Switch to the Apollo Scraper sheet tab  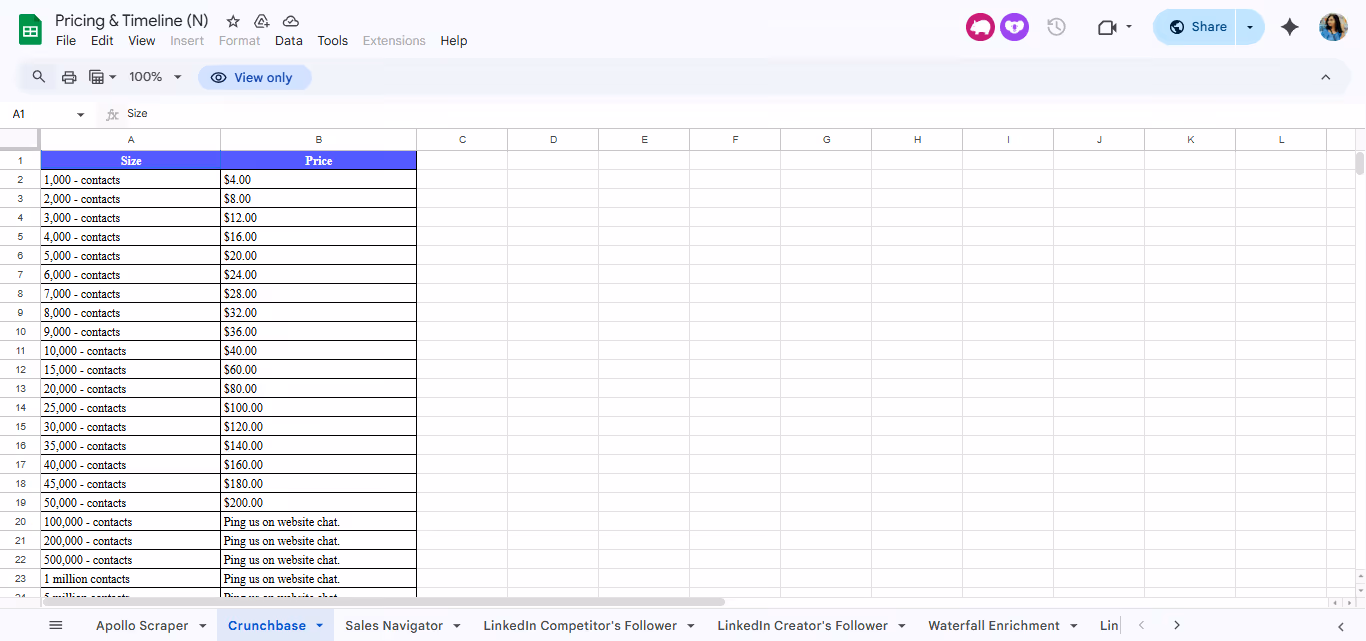click(x=142, y=626)
